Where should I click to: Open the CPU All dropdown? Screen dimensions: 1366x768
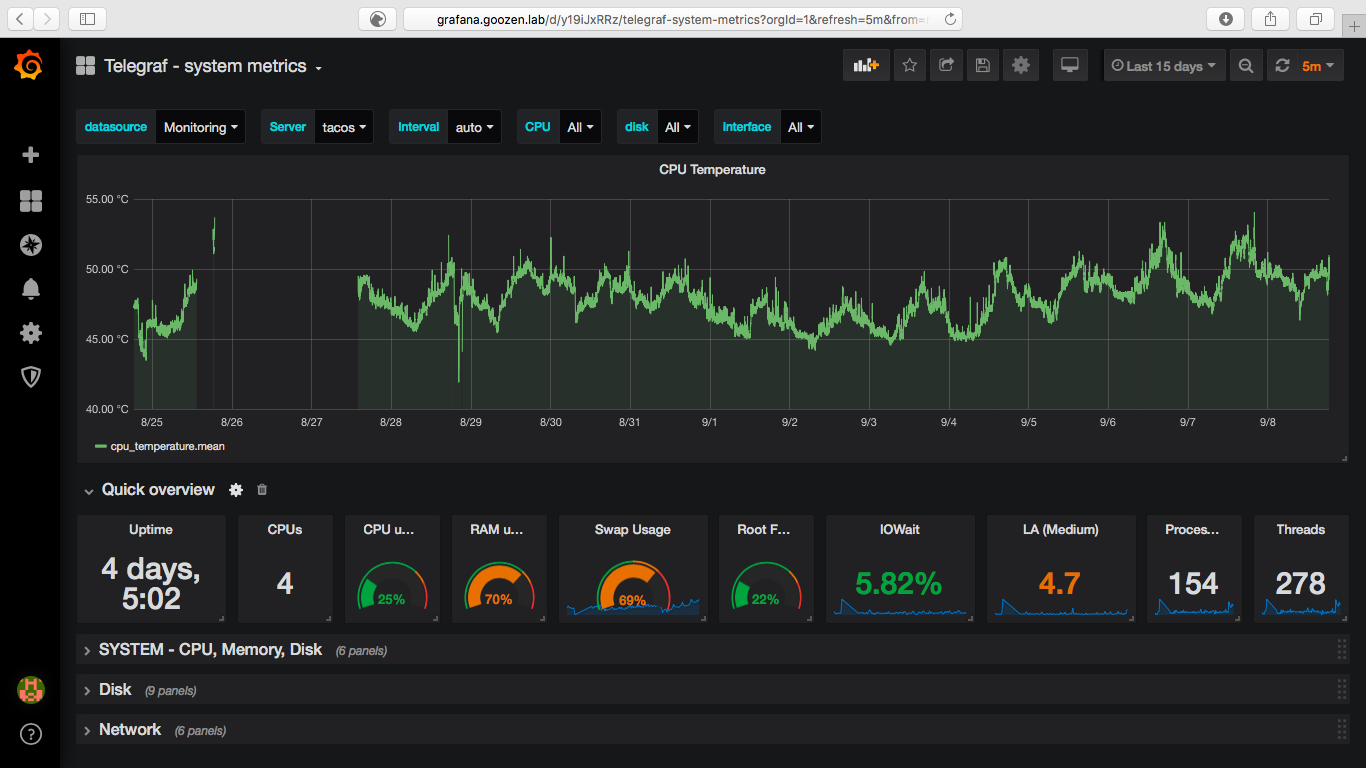point(580,127)
